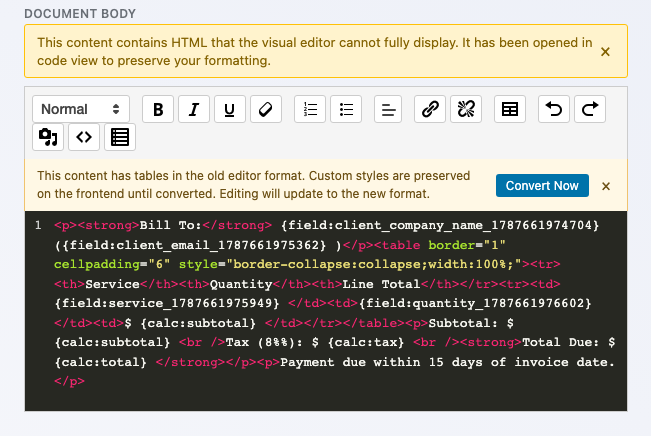Redo the last edit
Viewport: 651px width, 436px height.
[x=590, y=109]
